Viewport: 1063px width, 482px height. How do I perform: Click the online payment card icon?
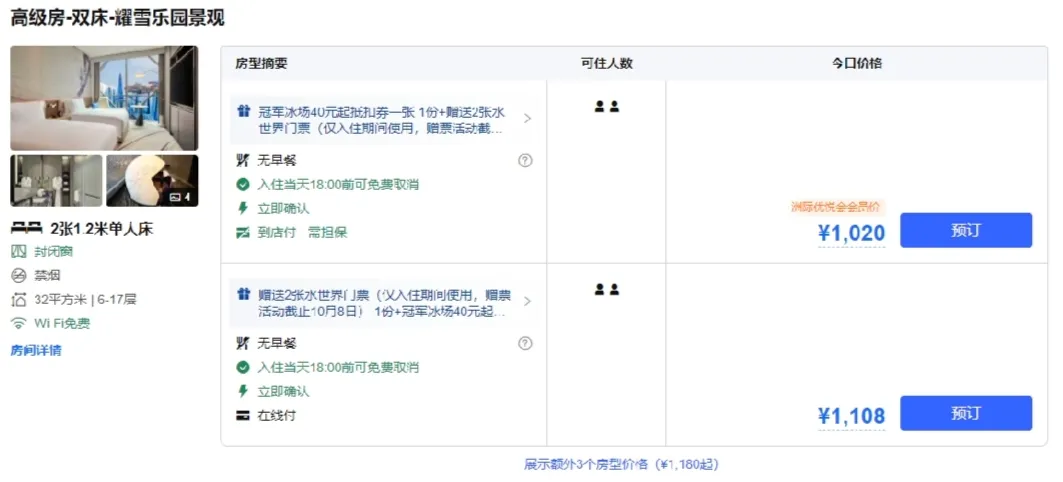[242, 415]
